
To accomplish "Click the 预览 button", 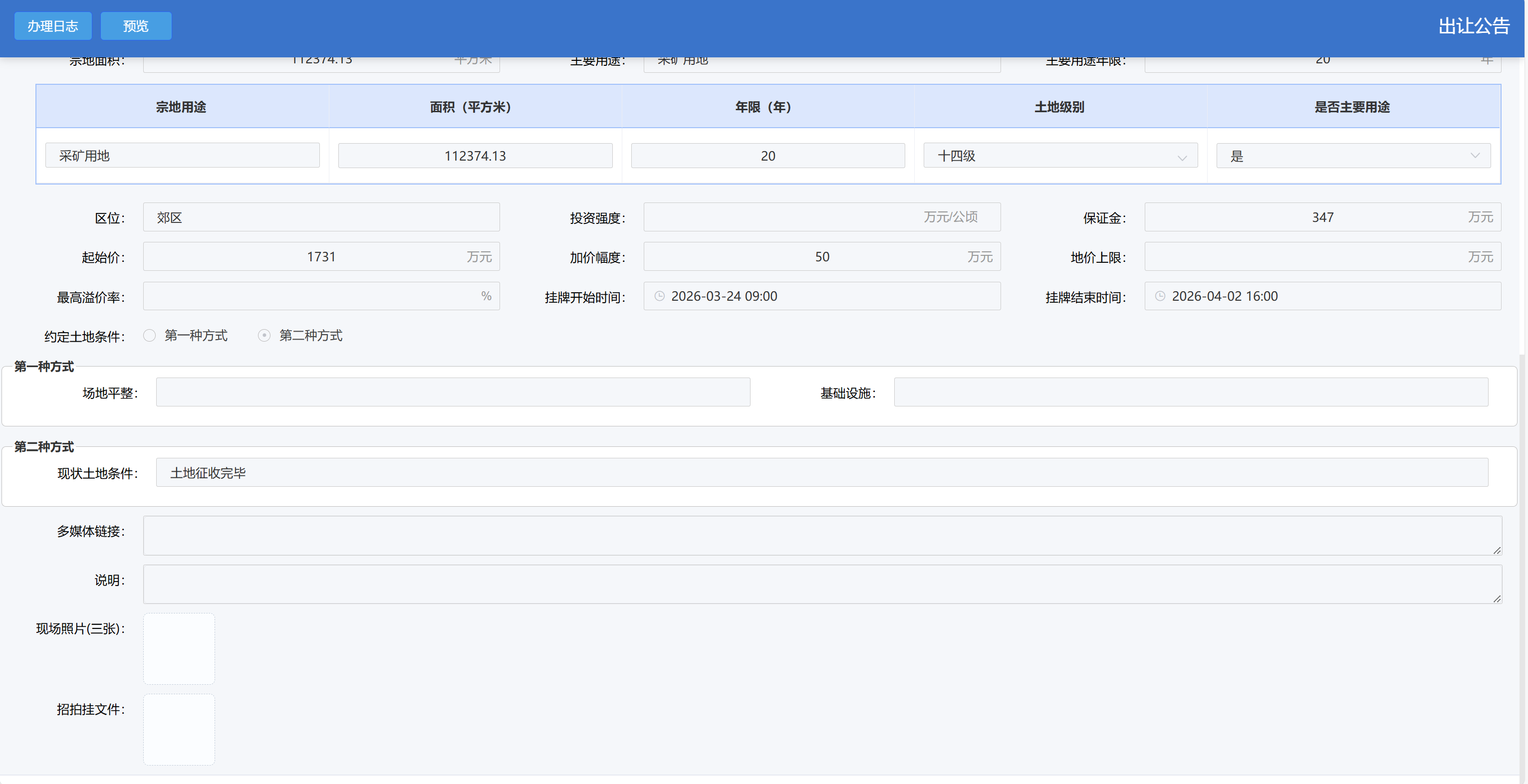I will coord(136,26).
